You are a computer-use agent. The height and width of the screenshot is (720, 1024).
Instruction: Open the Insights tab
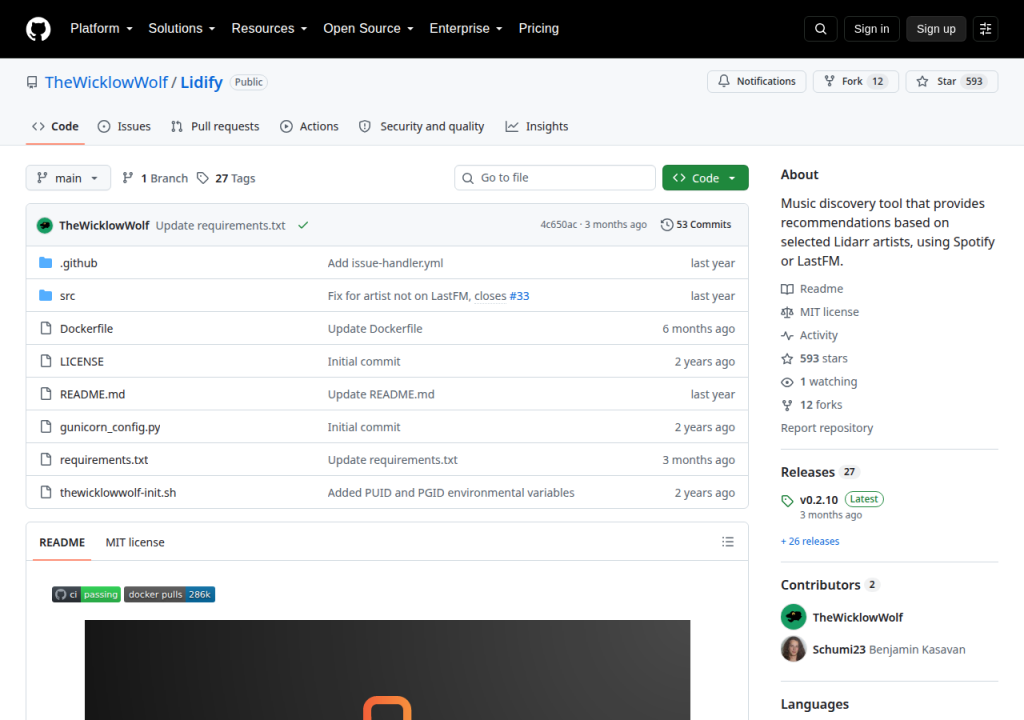(537, 126)
